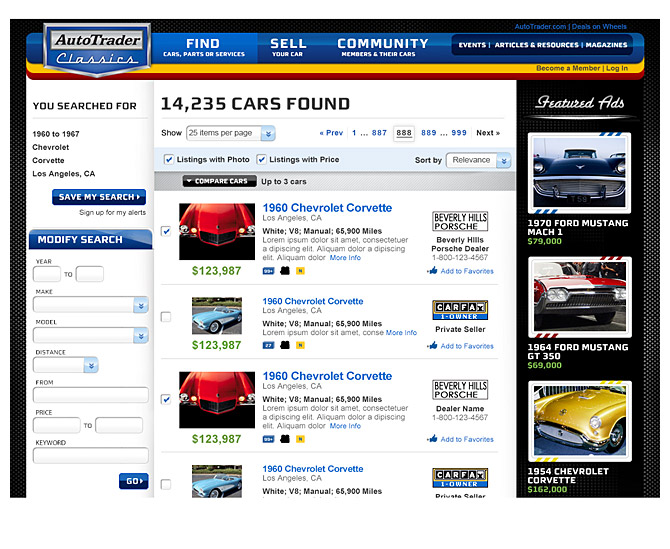Open the Community navigation tab
The width and height of the screenshot is (670, 549).
tap(382, 48)
